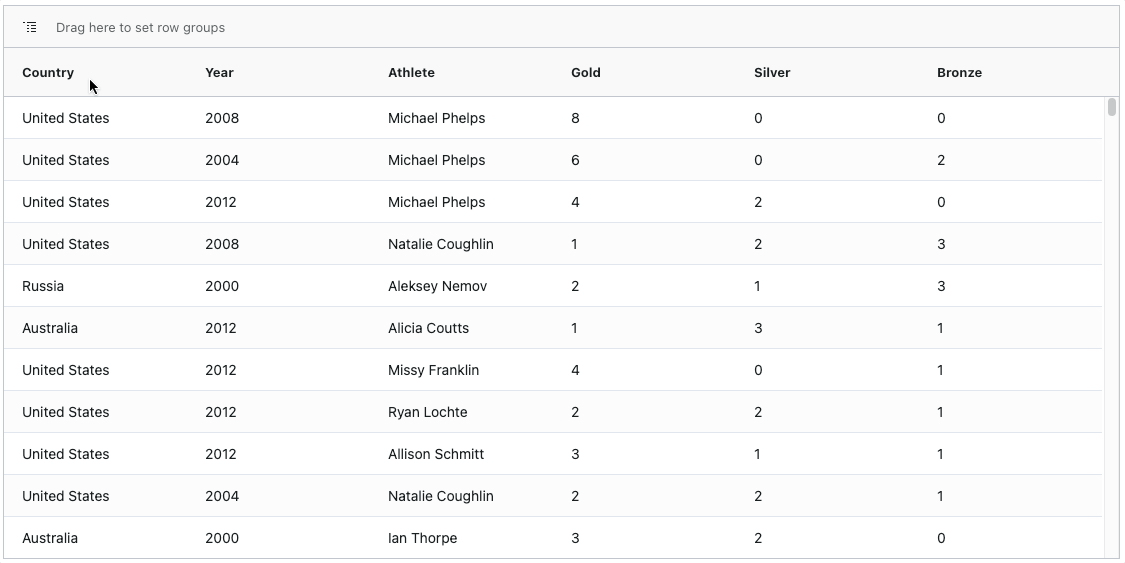
Task: Sort by the Country column header
Action: (x=48, y=72)
